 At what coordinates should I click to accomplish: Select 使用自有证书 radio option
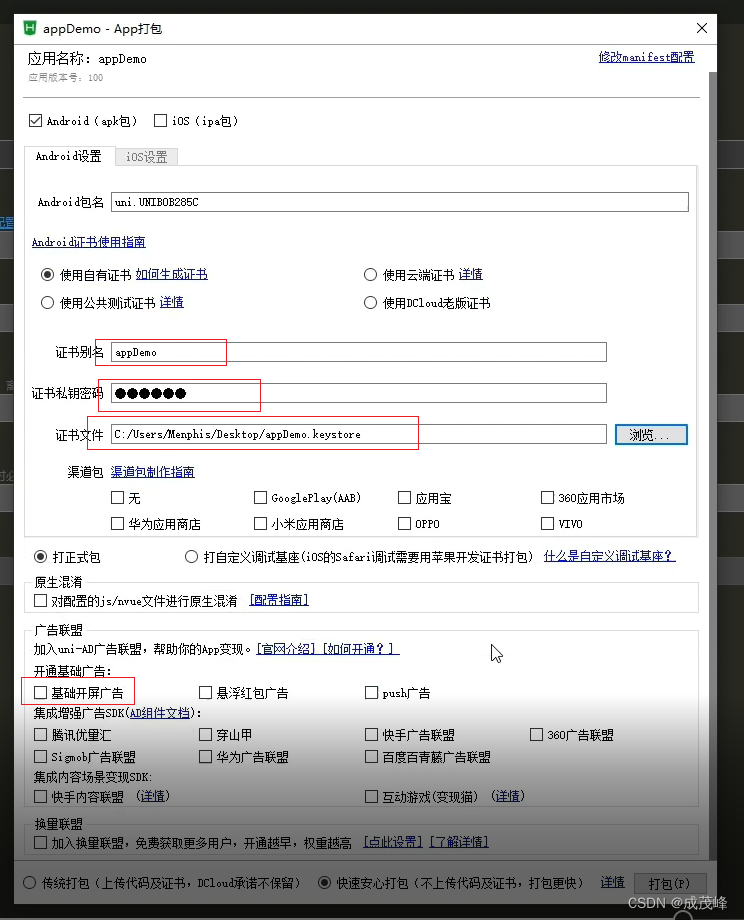[x=48, y=275]
